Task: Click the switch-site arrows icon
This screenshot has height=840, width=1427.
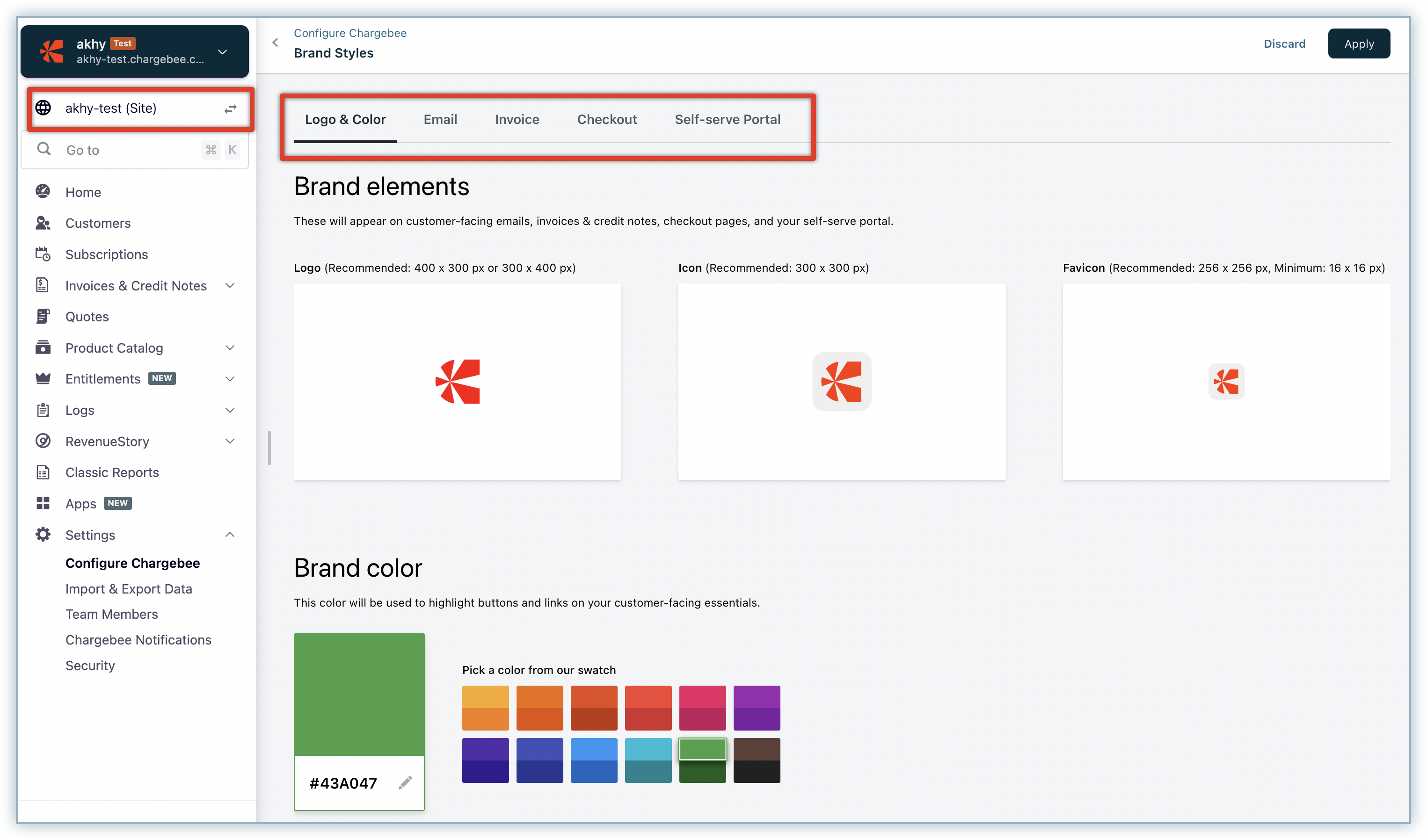Action: point(230,109)
